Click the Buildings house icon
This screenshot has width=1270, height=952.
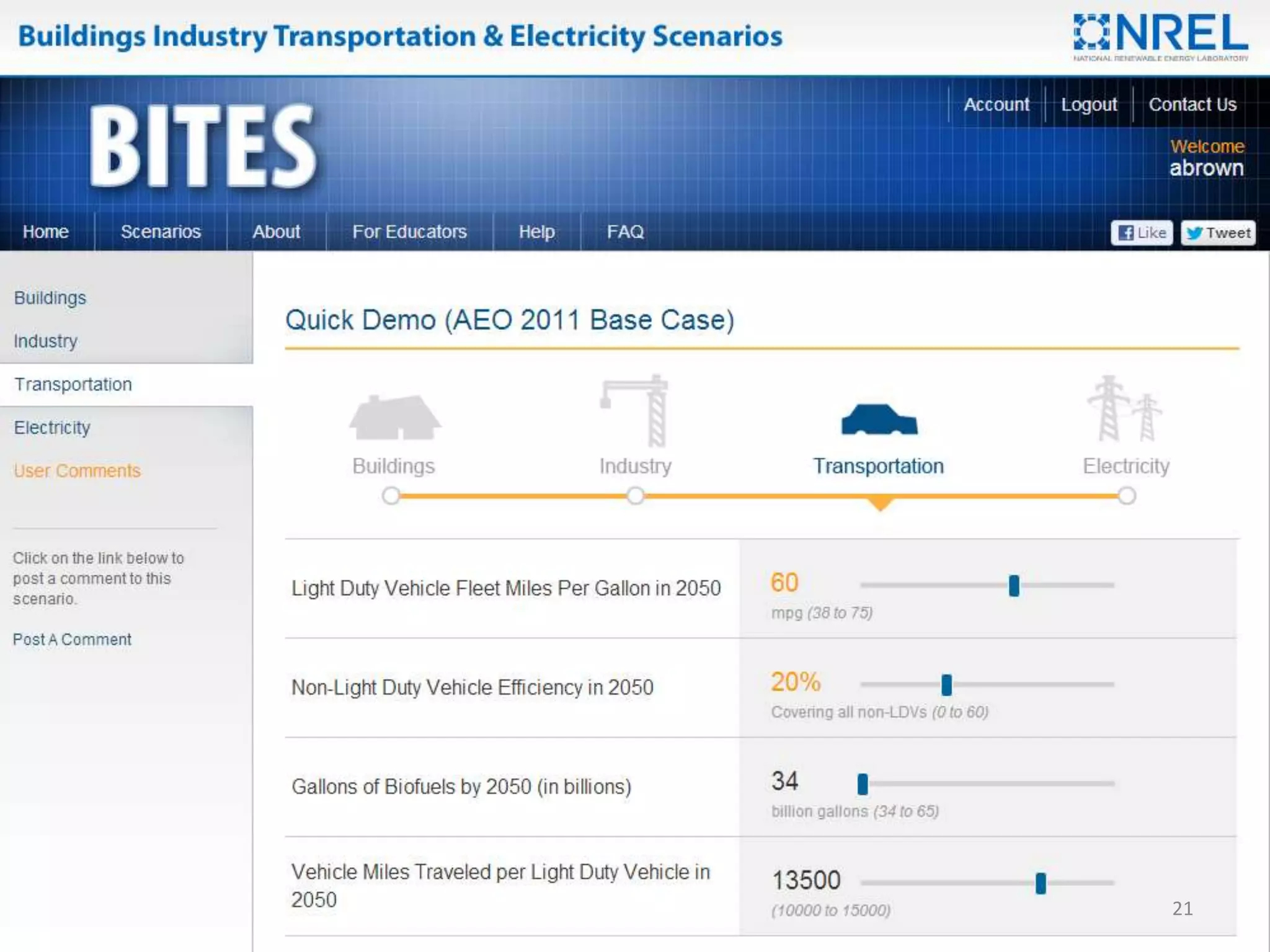(395, 418)
